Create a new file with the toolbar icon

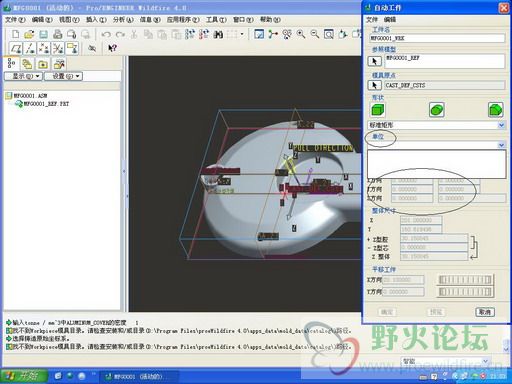pos(15,34)
